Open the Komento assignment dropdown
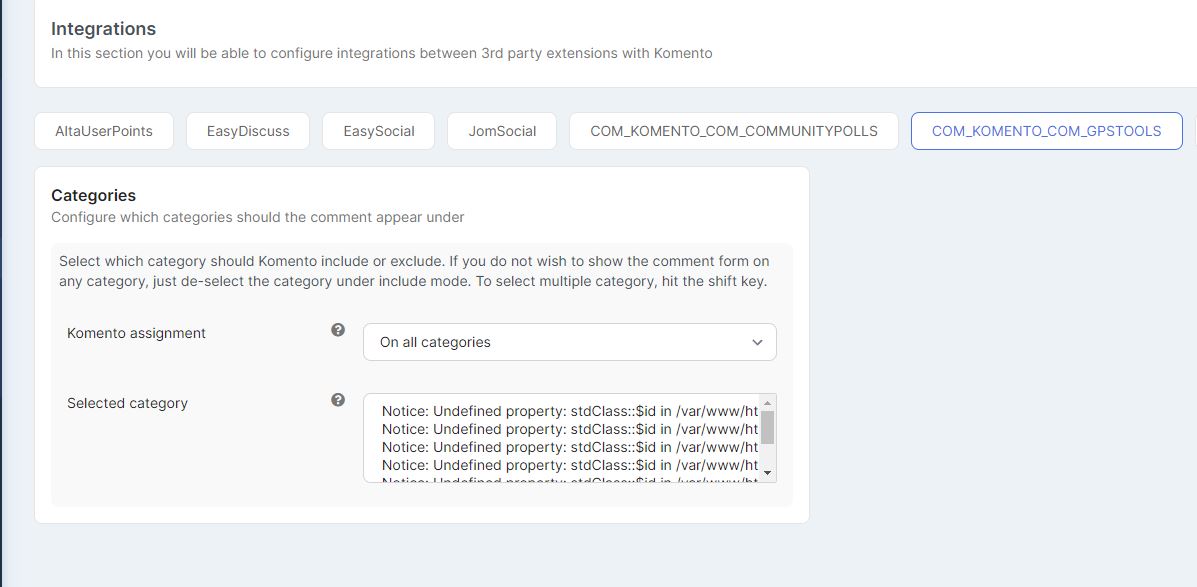This screenshot has height=587, width=1197. pos(569,342)
